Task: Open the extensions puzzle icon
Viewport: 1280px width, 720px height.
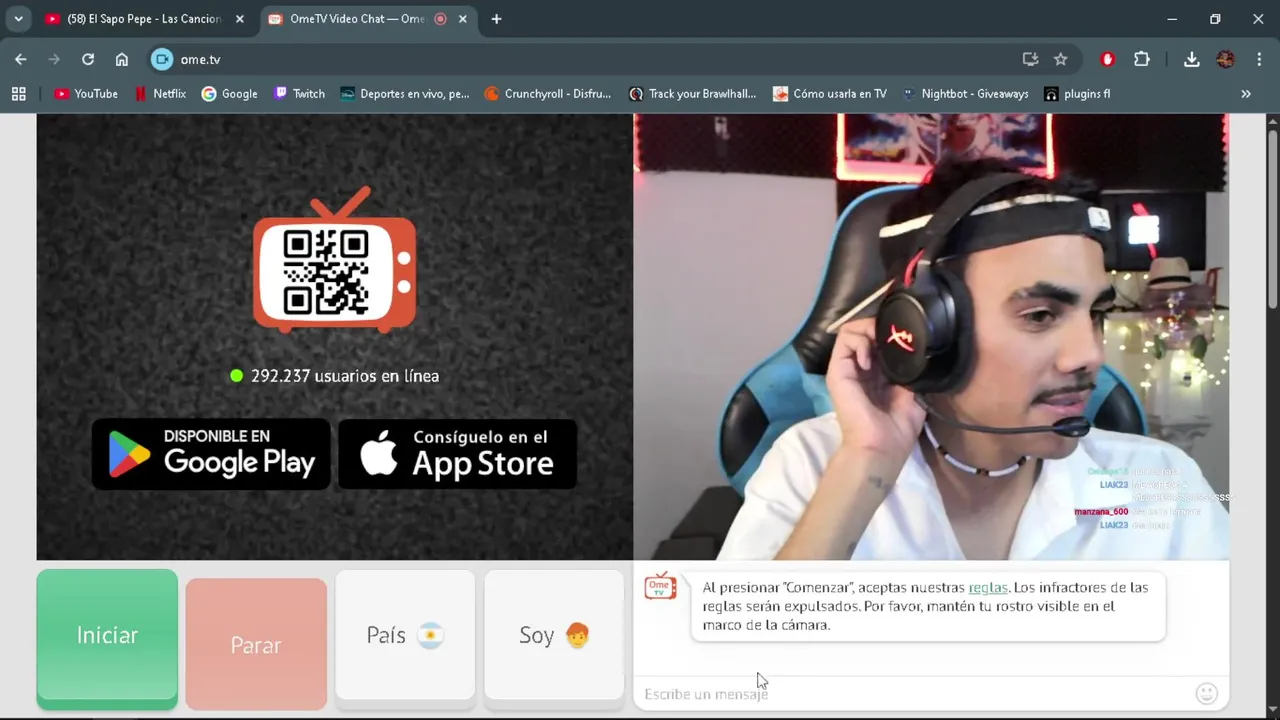Action: tap(1142, 59)
